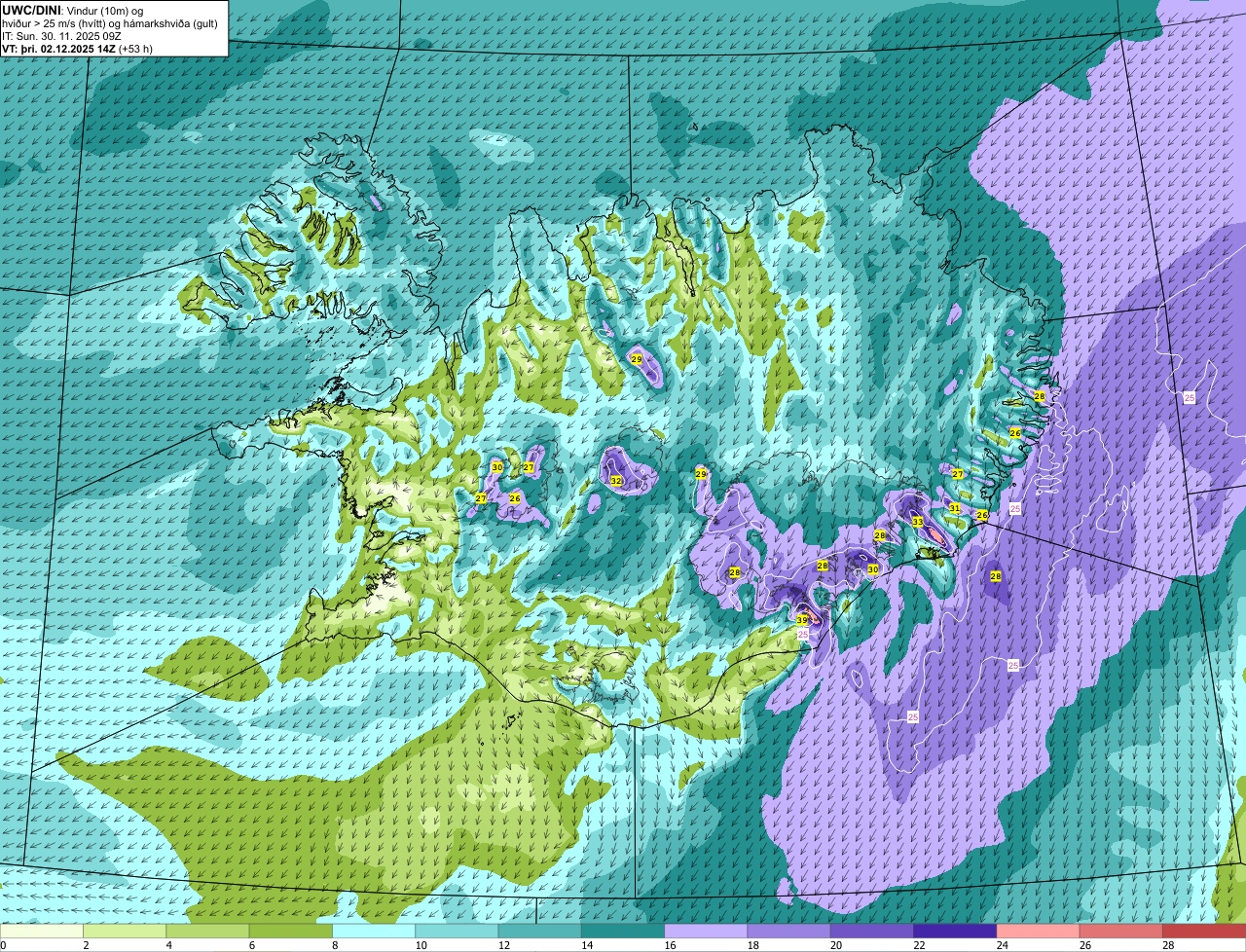Click the yellow '31' max gust marker
The image size is (1246, 952).
click(955, 508)
